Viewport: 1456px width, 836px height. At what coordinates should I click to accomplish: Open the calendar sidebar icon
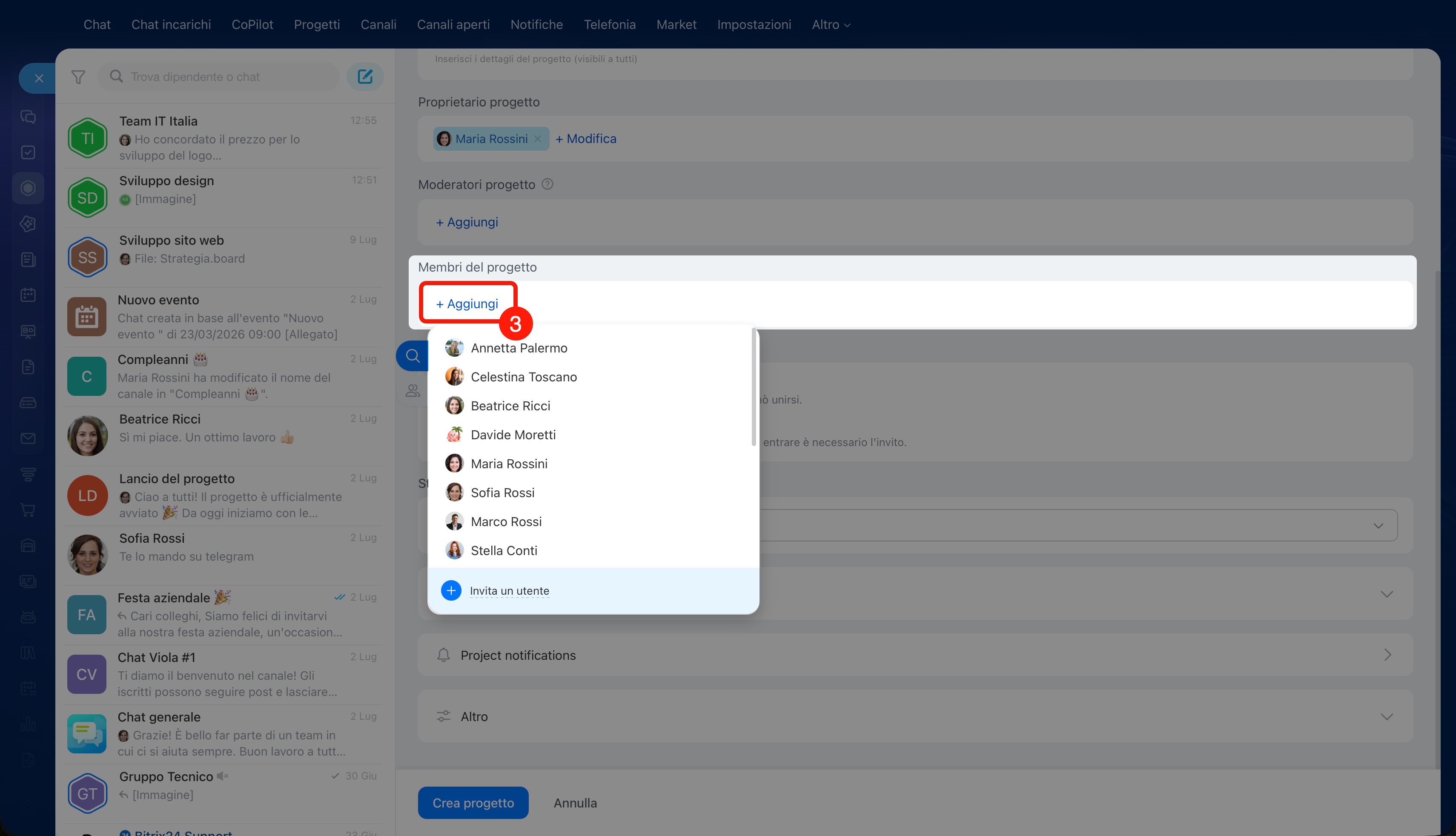[28, 295]
